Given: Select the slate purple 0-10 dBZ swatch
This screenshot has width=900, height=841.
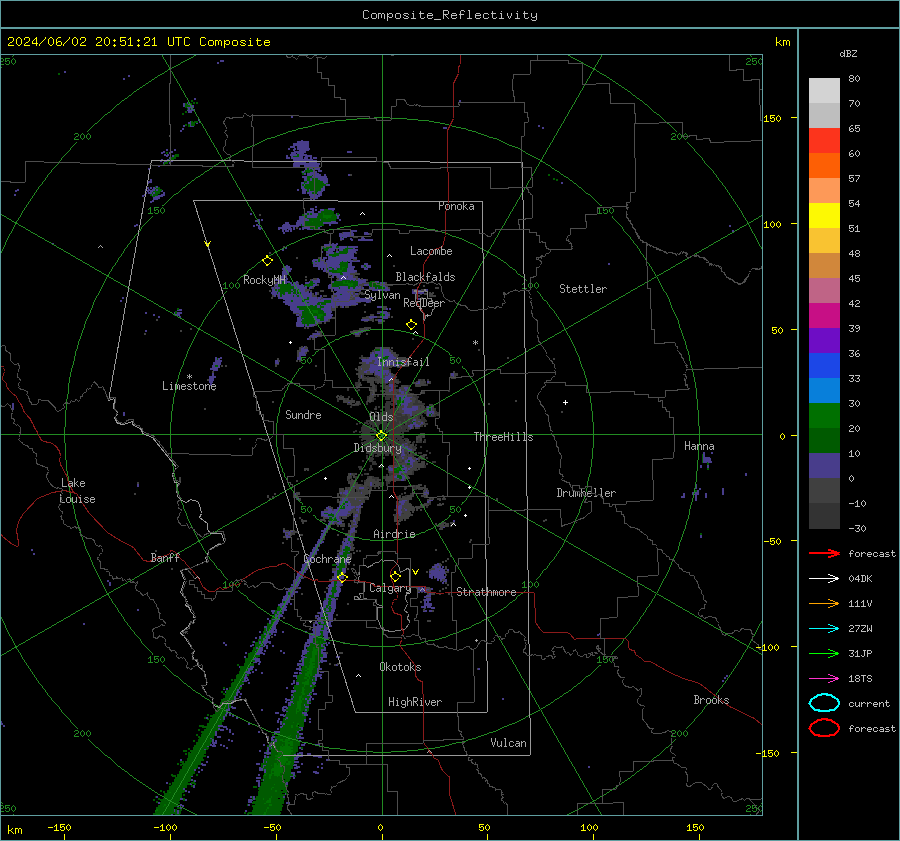Looking at the screenshot, I should [x=824, y=466].
